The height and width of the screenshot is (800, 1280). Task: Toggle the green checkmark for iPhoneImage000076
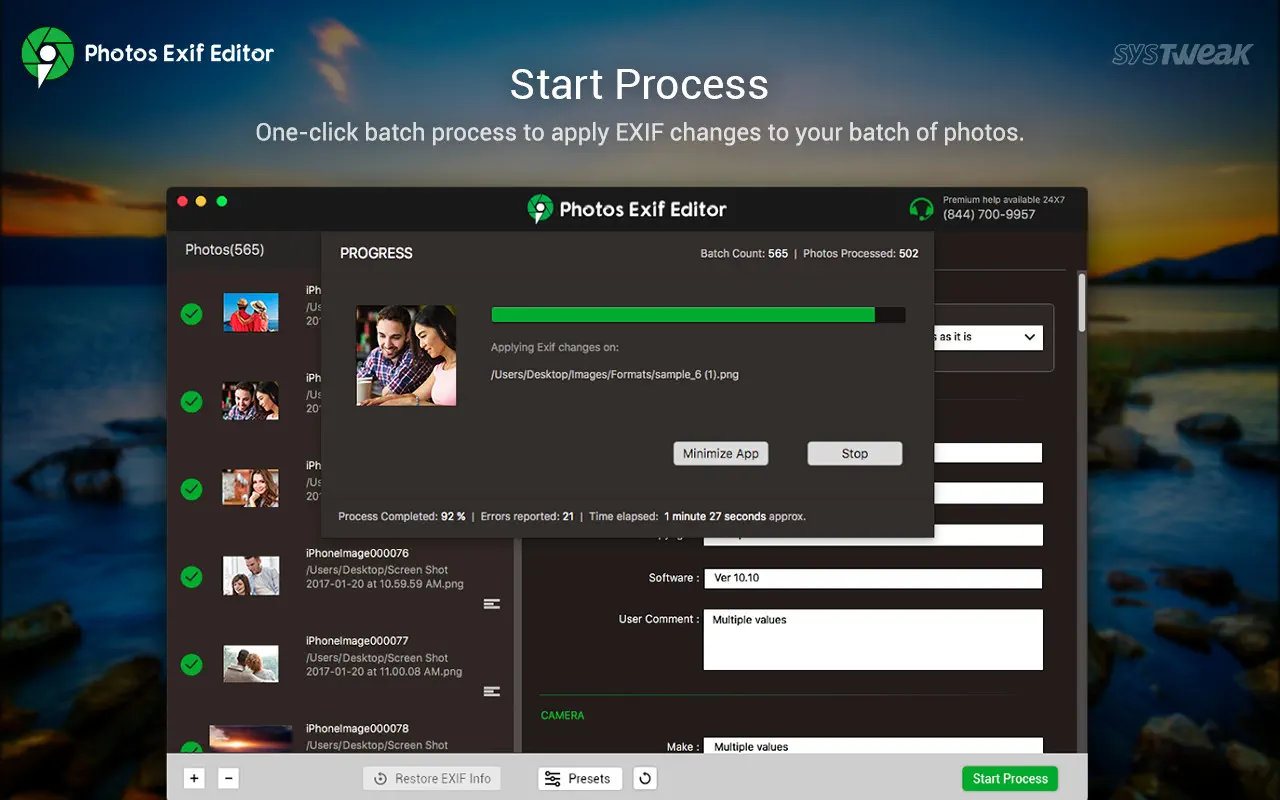click(x=191, y=577)
